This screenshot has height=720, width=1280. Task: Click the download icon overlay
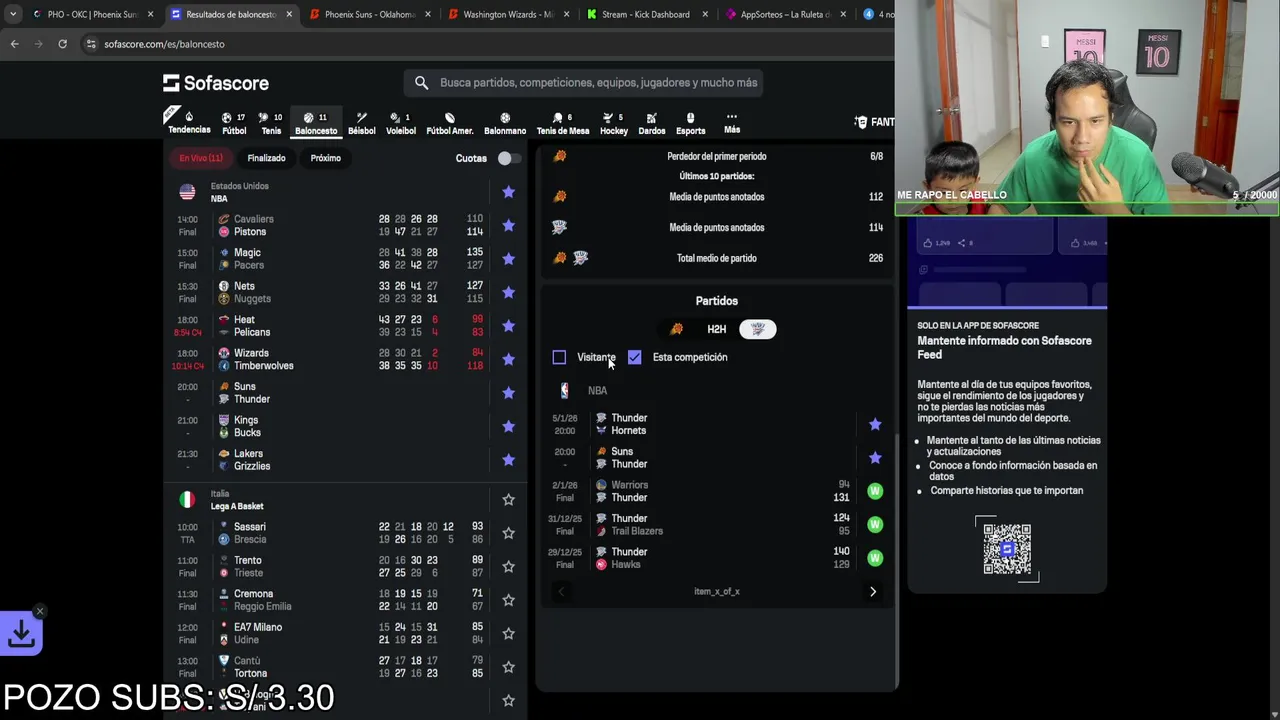[x=21, y=634]
